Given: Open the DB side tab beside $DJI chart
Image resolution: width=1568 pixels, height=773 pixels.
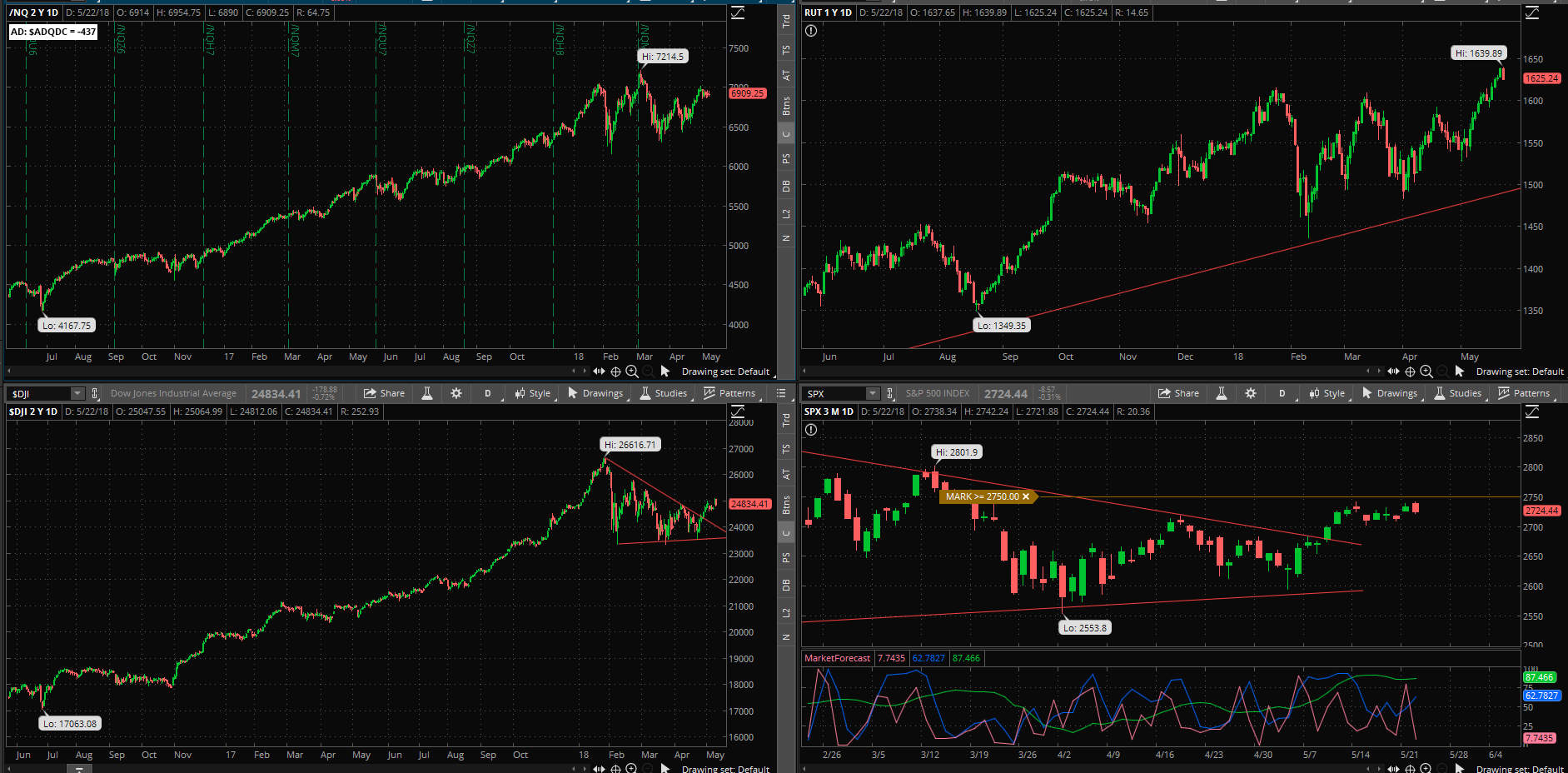Looking at the screenshot, I should (785, 586).
